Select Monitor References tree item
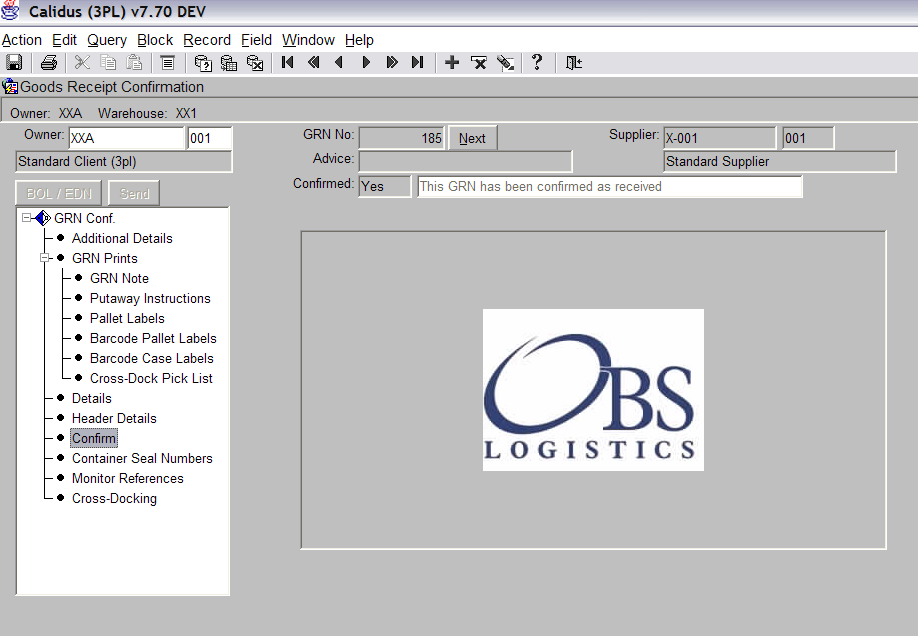 tap(127, 478)
